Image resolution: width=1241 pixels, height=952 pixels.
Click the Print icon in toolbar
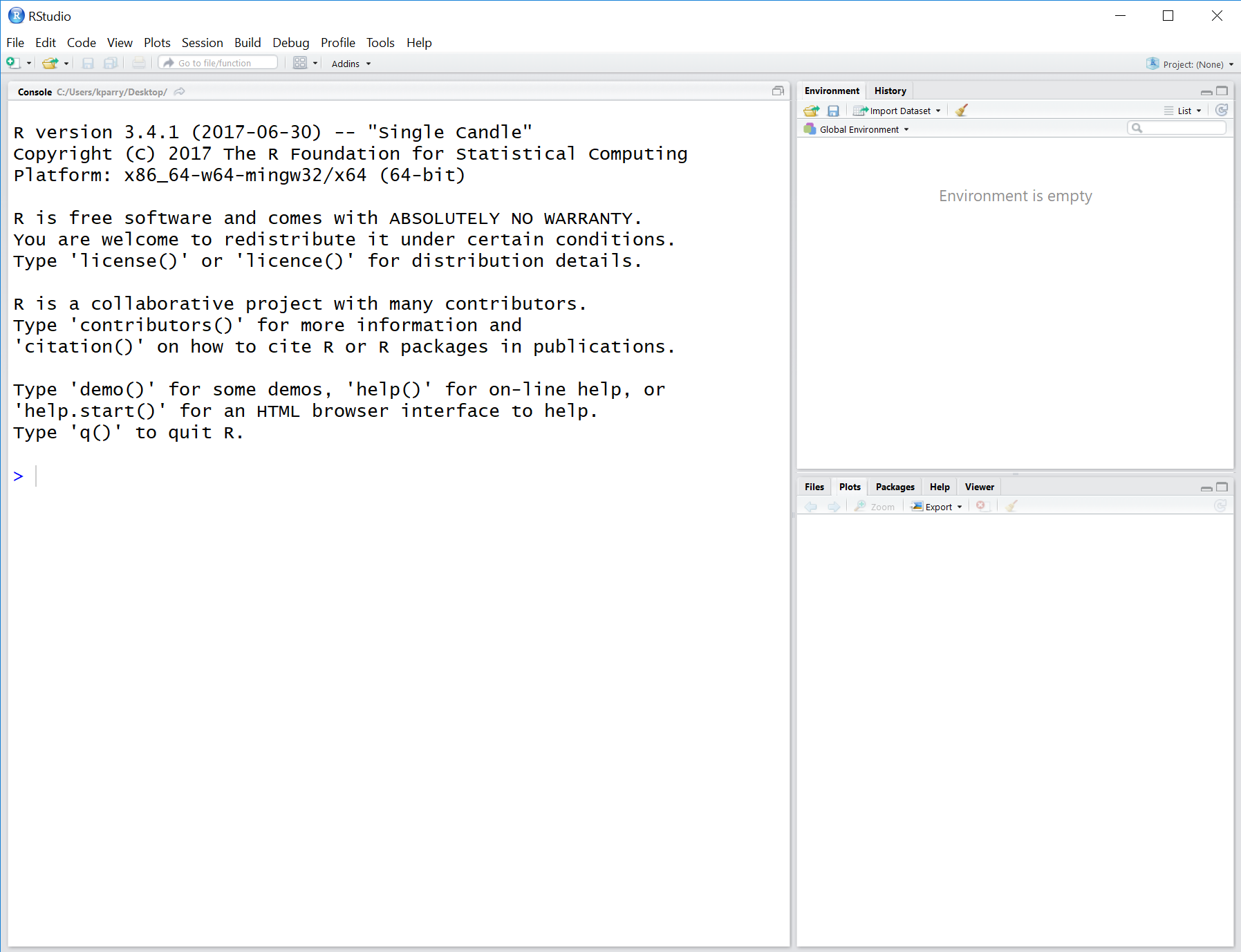139,63
